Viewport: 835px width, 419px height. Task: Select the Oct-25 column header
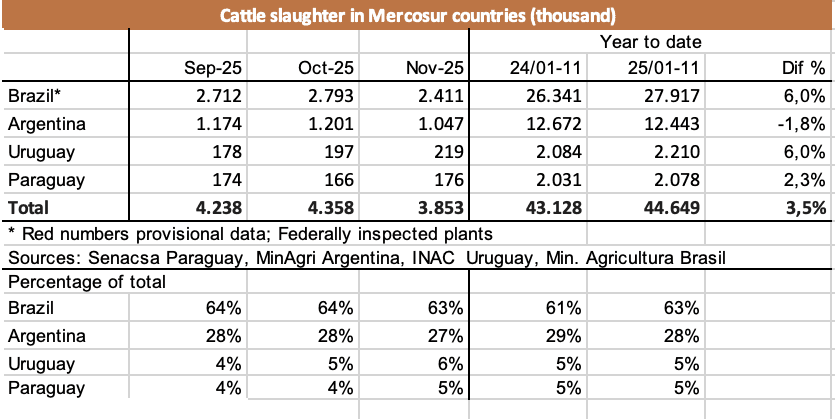(324, 68)
